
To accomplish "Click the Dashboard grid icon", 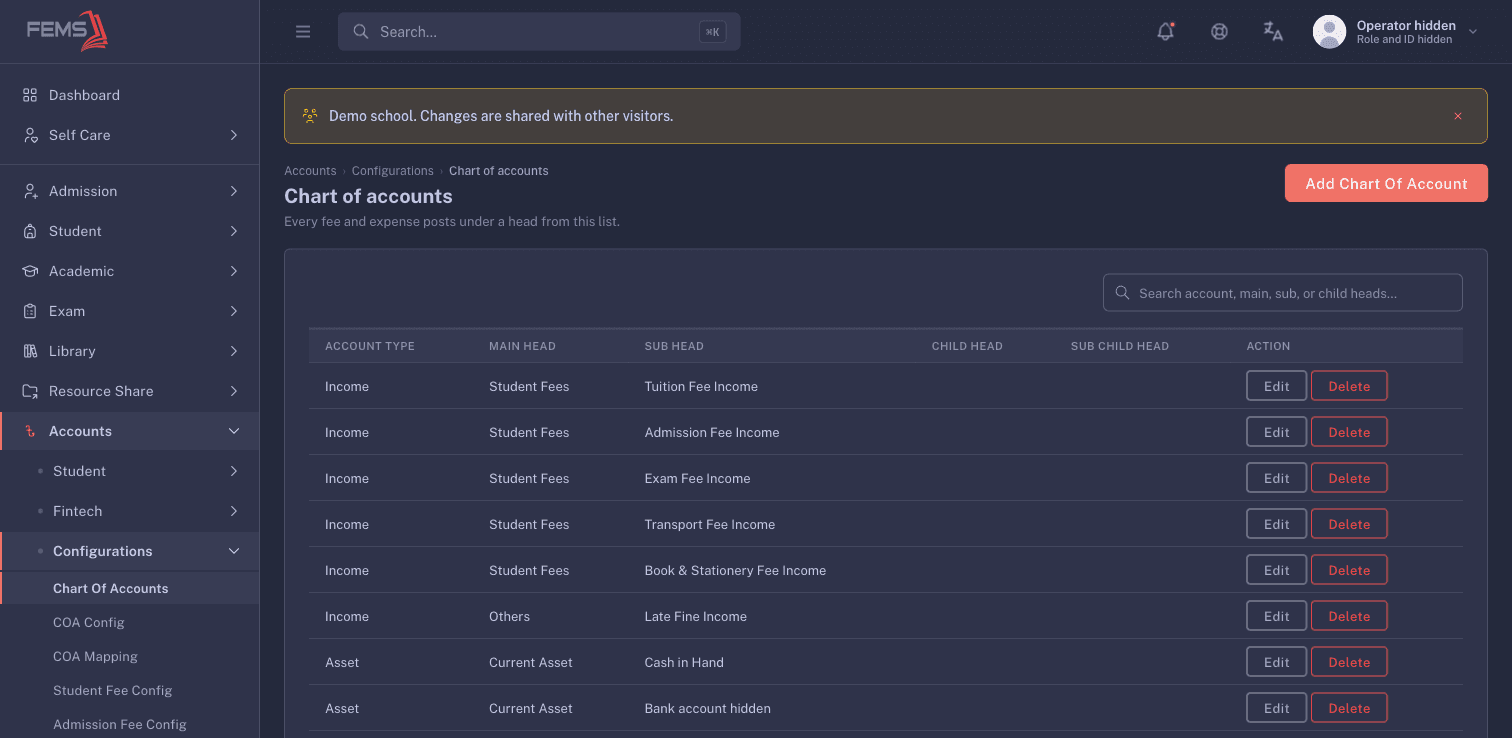I will pos(30,95).
